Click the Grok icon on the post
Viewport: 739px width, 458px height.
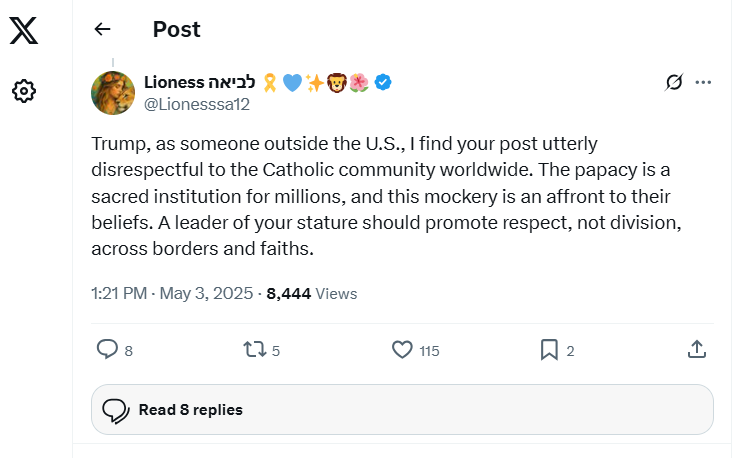(674, 82)
